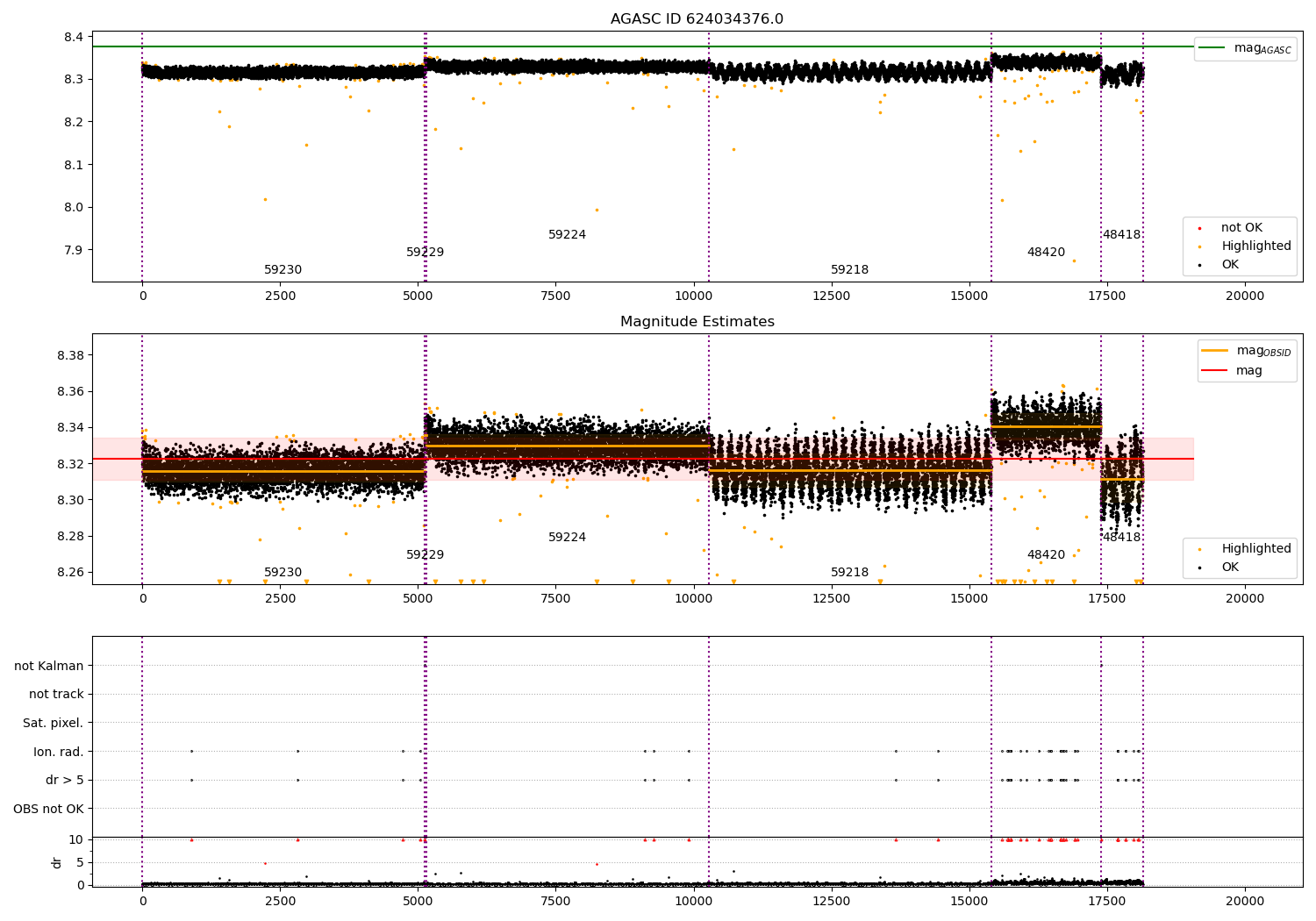Click OBSID label 48418 in the middle plot

pos(1121,538)
